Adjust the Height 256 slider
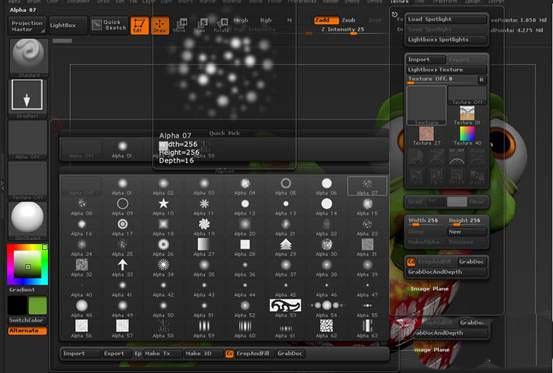Image resolution: width=553 pixels, height=373 pixels. click(x=467, y=221)
